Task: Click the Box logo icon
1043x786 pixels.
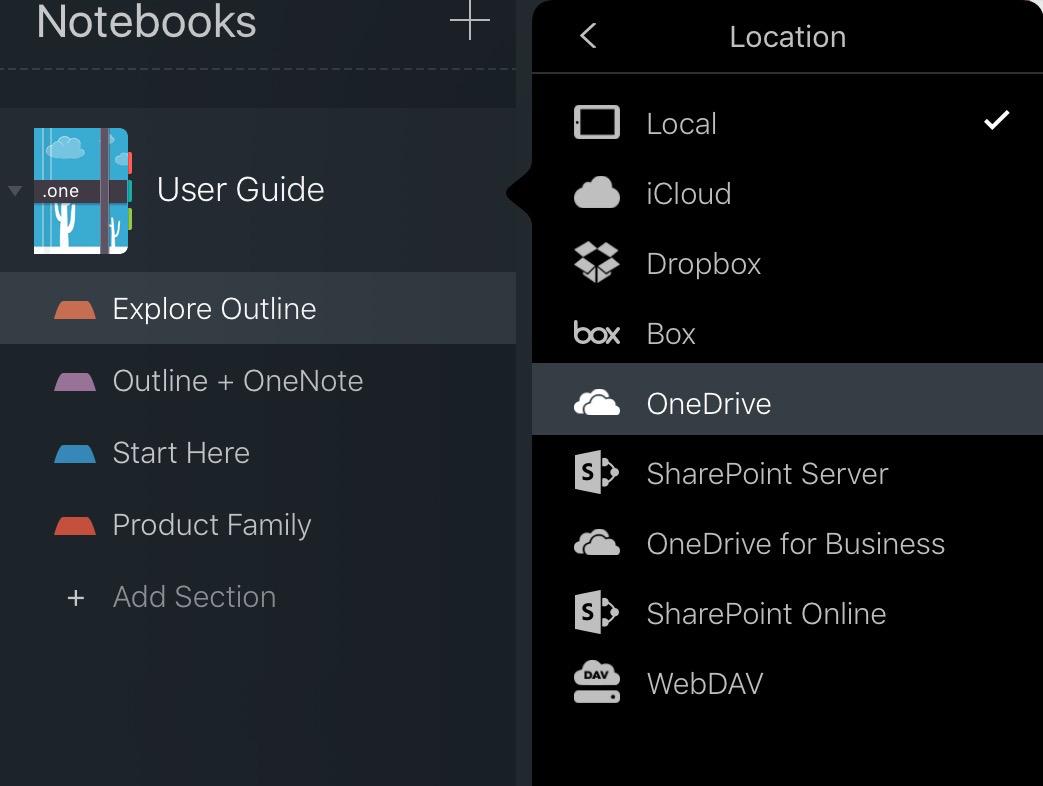Action: tap(597, 332)
